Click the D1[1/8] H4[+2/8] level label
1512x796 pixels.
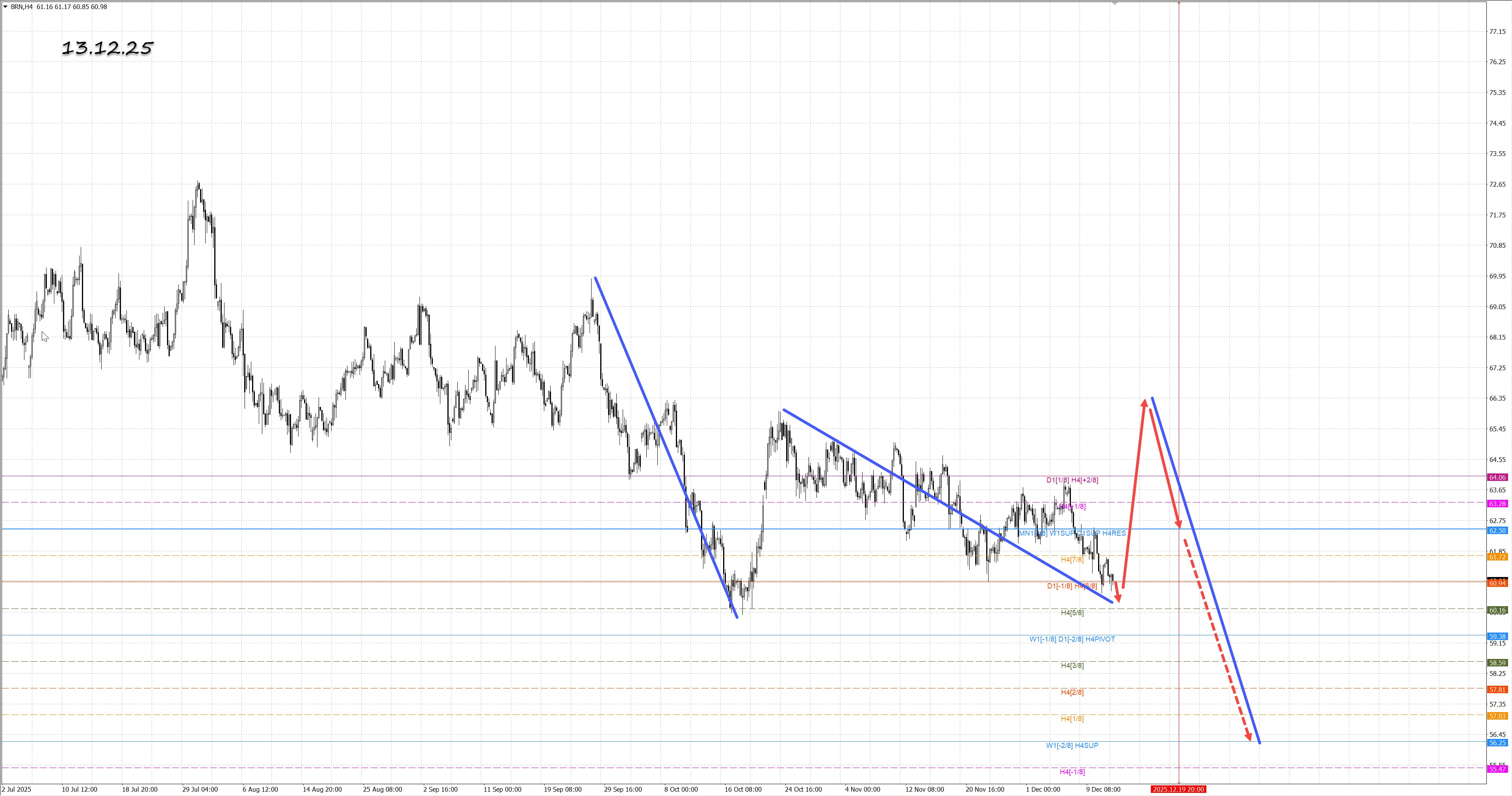[x=1072, y=480]
